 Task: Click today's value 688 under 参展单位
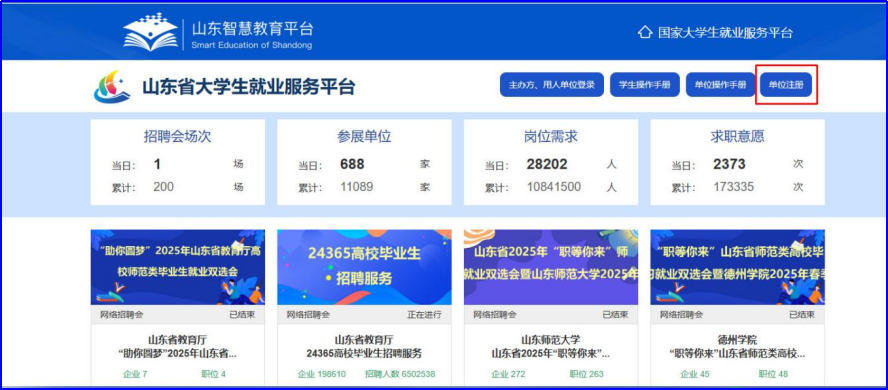(352, 165)
